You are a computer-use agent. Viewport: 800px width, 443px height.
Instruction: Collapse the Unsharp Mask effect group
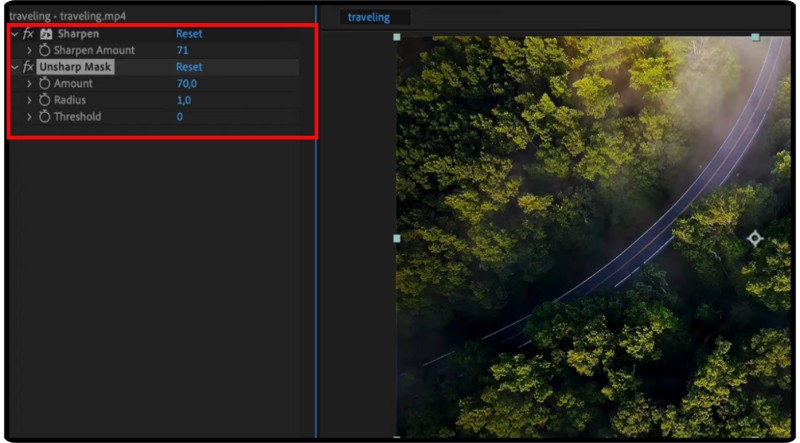pos(14,67)
